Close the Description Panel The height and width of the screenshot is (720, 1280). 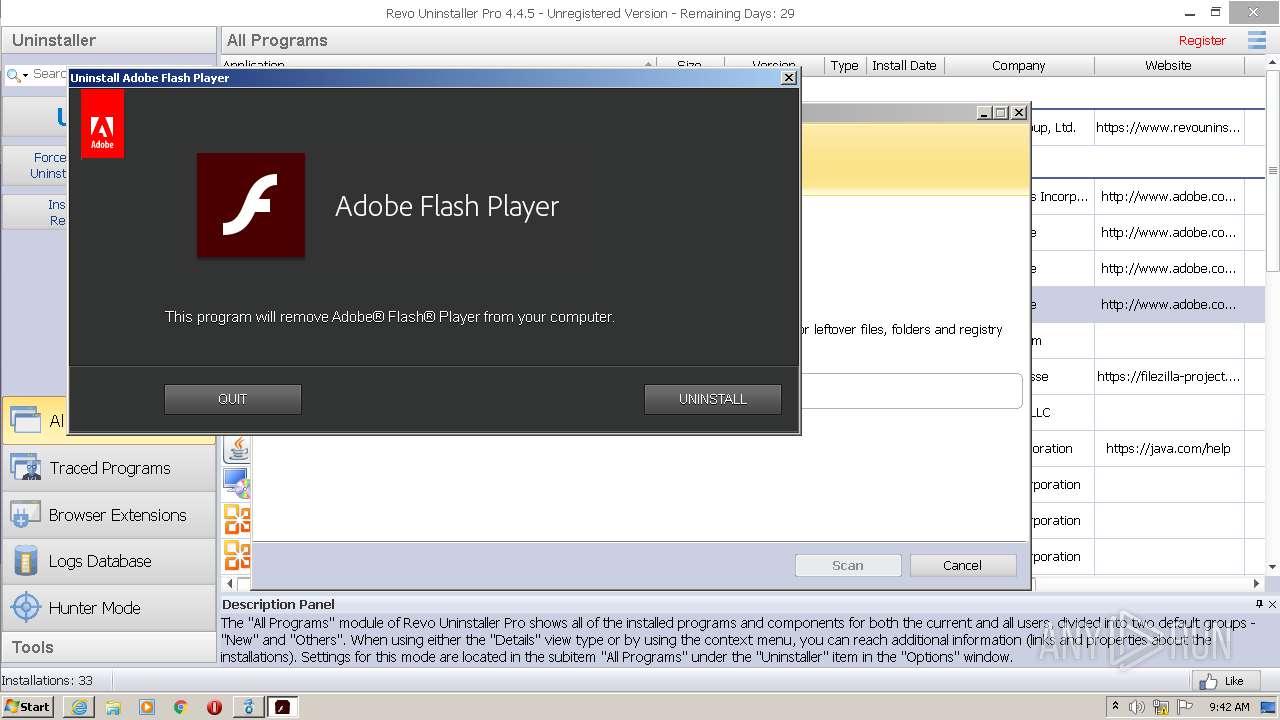pos(1272,604)
